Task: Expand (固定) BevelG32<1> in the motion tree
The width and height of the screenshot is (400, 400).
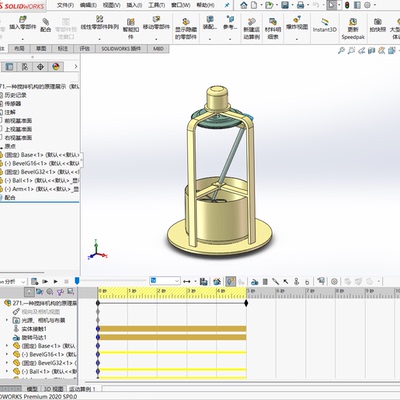Action: point(7,363)
